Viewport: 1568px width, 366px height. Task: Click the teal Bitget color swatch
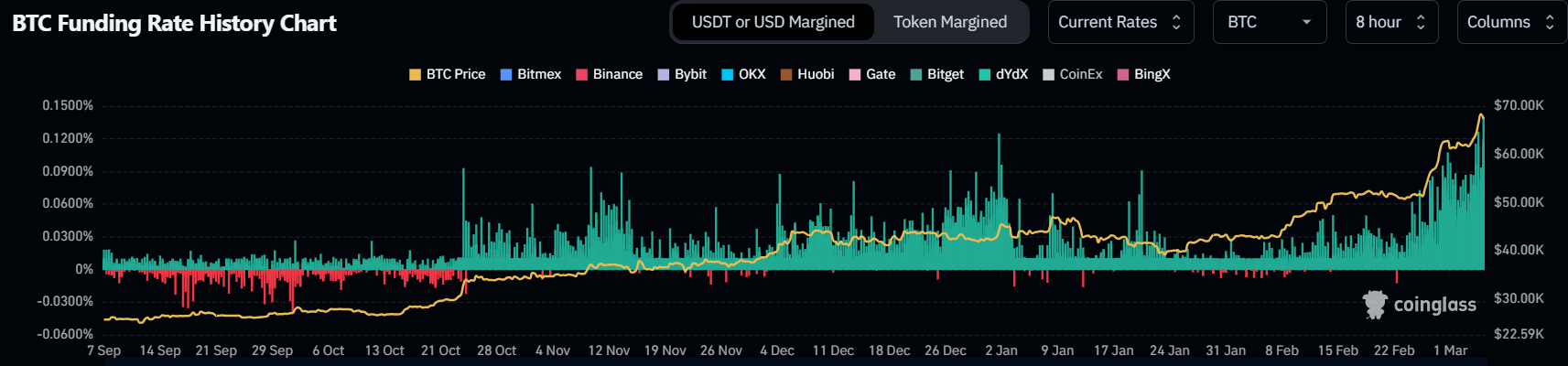[x=915, y=74]
